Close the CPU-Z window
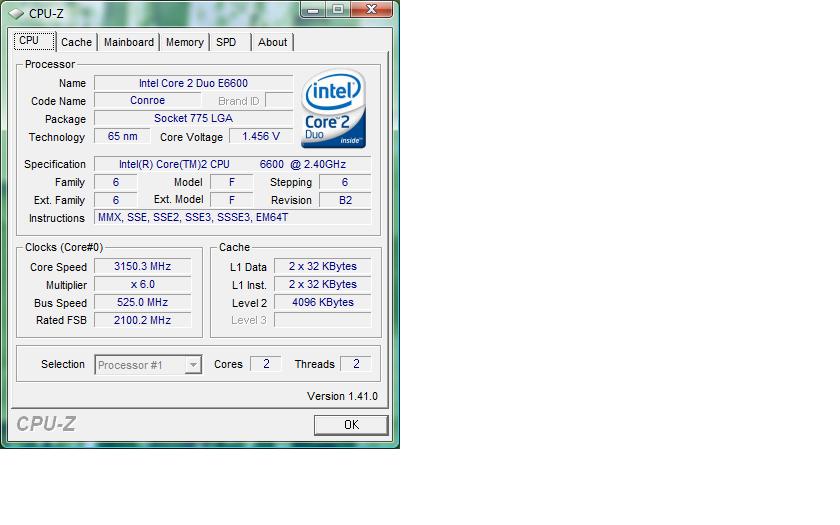The width and height of the screenshot is (840, 525). (x=371, y=9)
